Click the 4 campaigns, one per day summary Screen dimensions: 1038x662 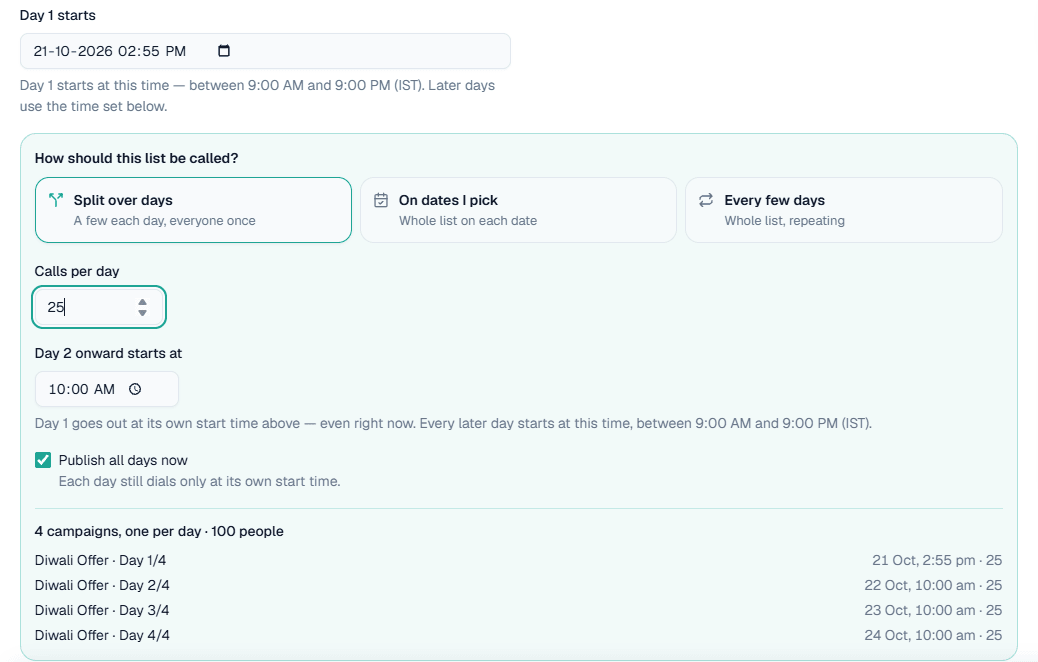[159, 532]
